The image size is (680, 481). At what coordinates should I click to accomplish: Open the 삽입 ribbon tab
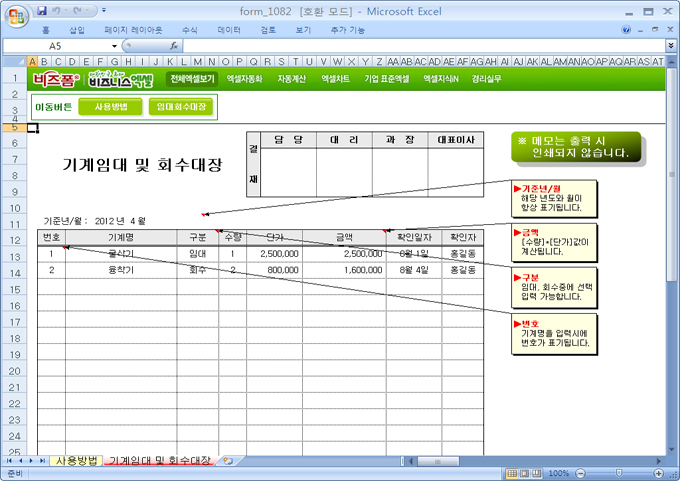pyautogui.click(x=77, y=30)
